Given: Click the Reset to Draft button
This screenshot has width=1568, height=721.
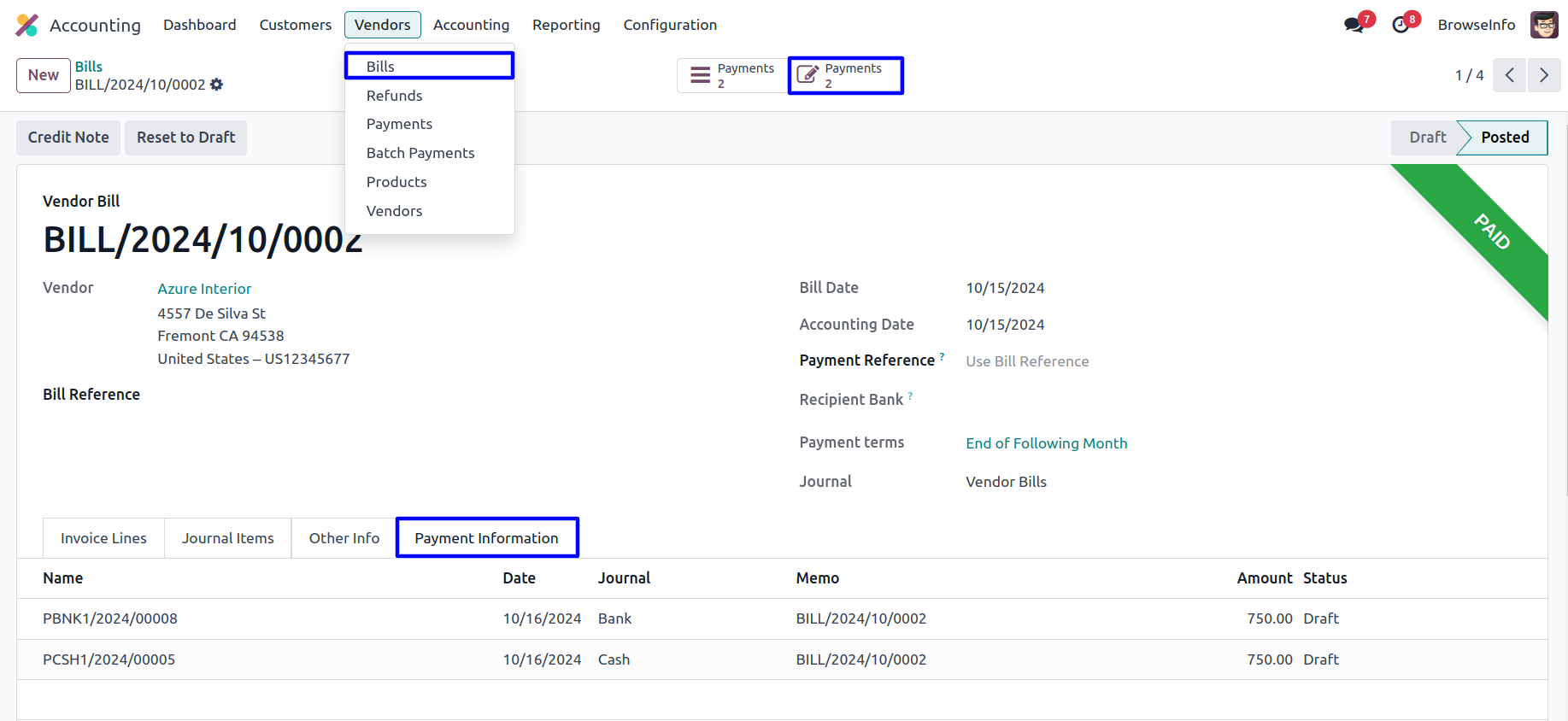Looking at the screenshot, I should pyautogui.click(x=185, y=138).
